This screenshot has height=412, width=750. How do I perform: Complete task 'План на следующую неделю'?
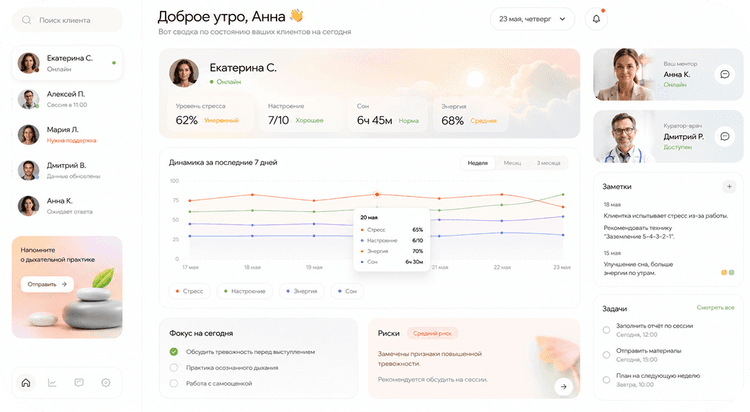606,380
